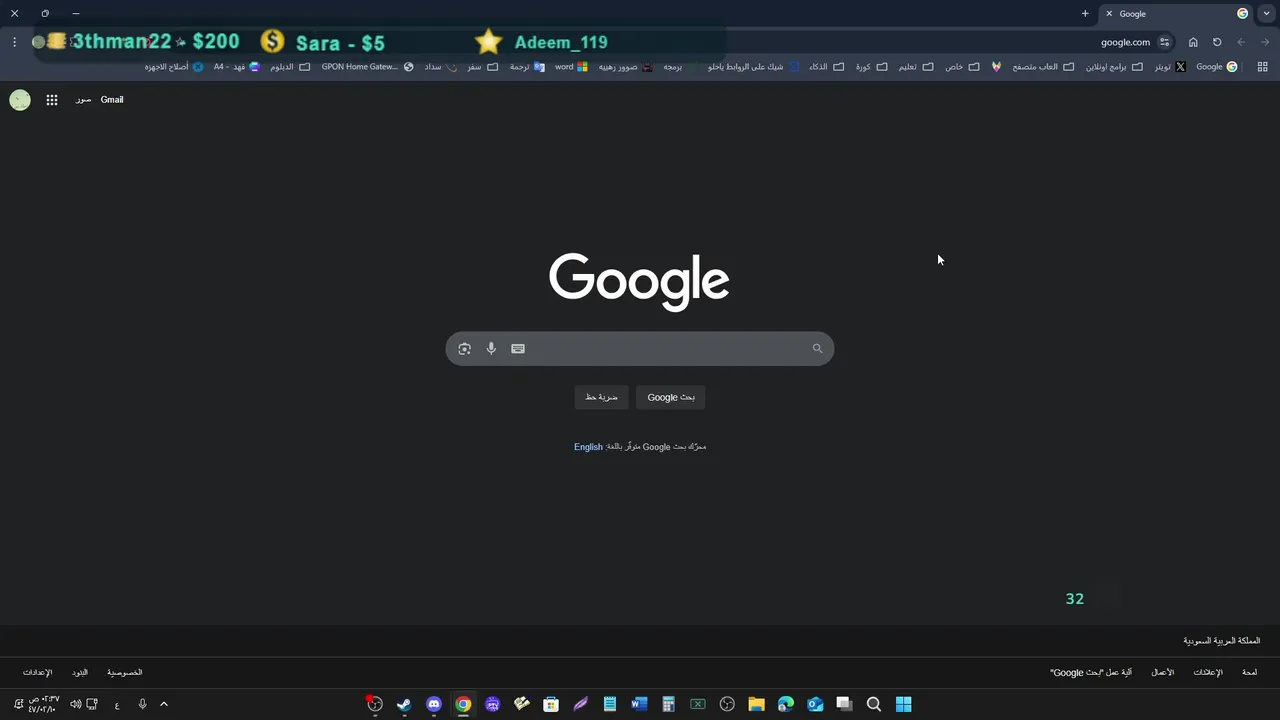Open the Gmail link
This screenshot has width=1280, height=720.
point(112,100)
